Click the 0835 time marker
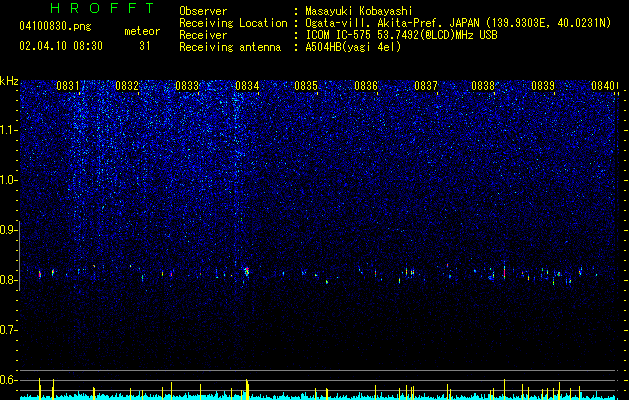The image size is (629, 400). pyautogui.click(x=306, y=86)
